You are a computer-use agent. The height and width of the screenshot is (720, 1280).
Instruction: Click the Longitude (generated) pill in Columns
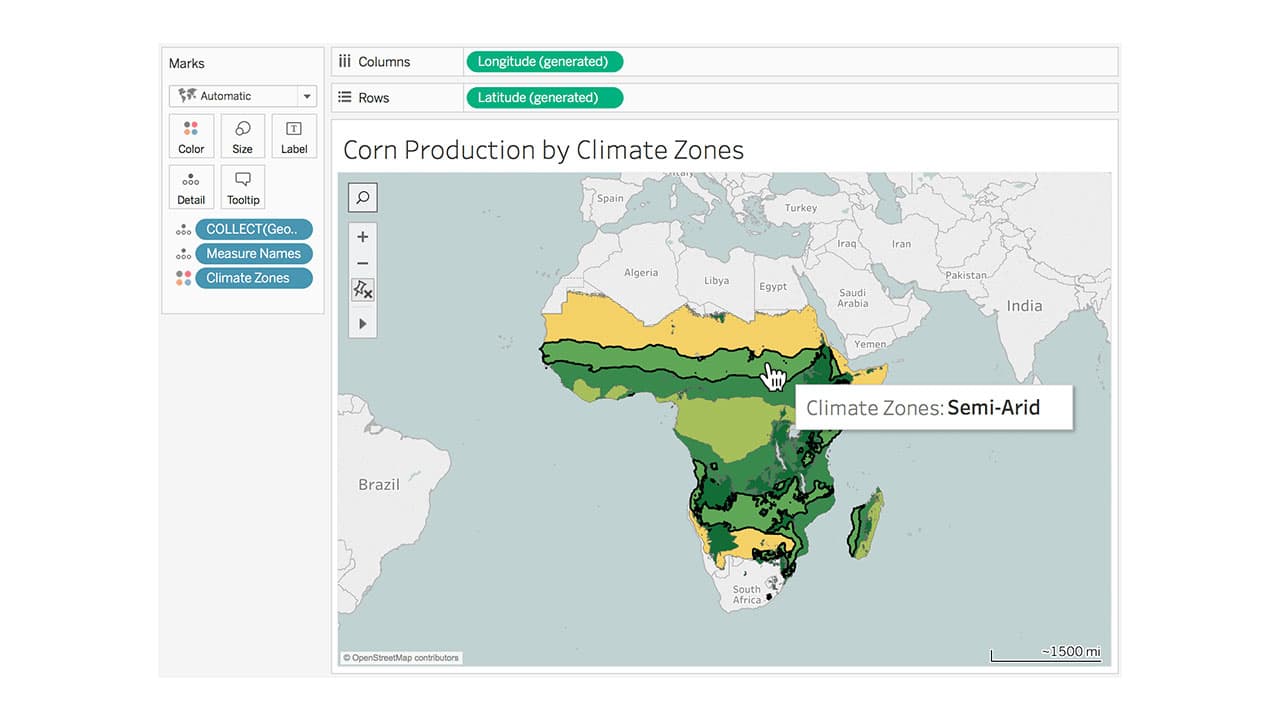pos(543,62)
